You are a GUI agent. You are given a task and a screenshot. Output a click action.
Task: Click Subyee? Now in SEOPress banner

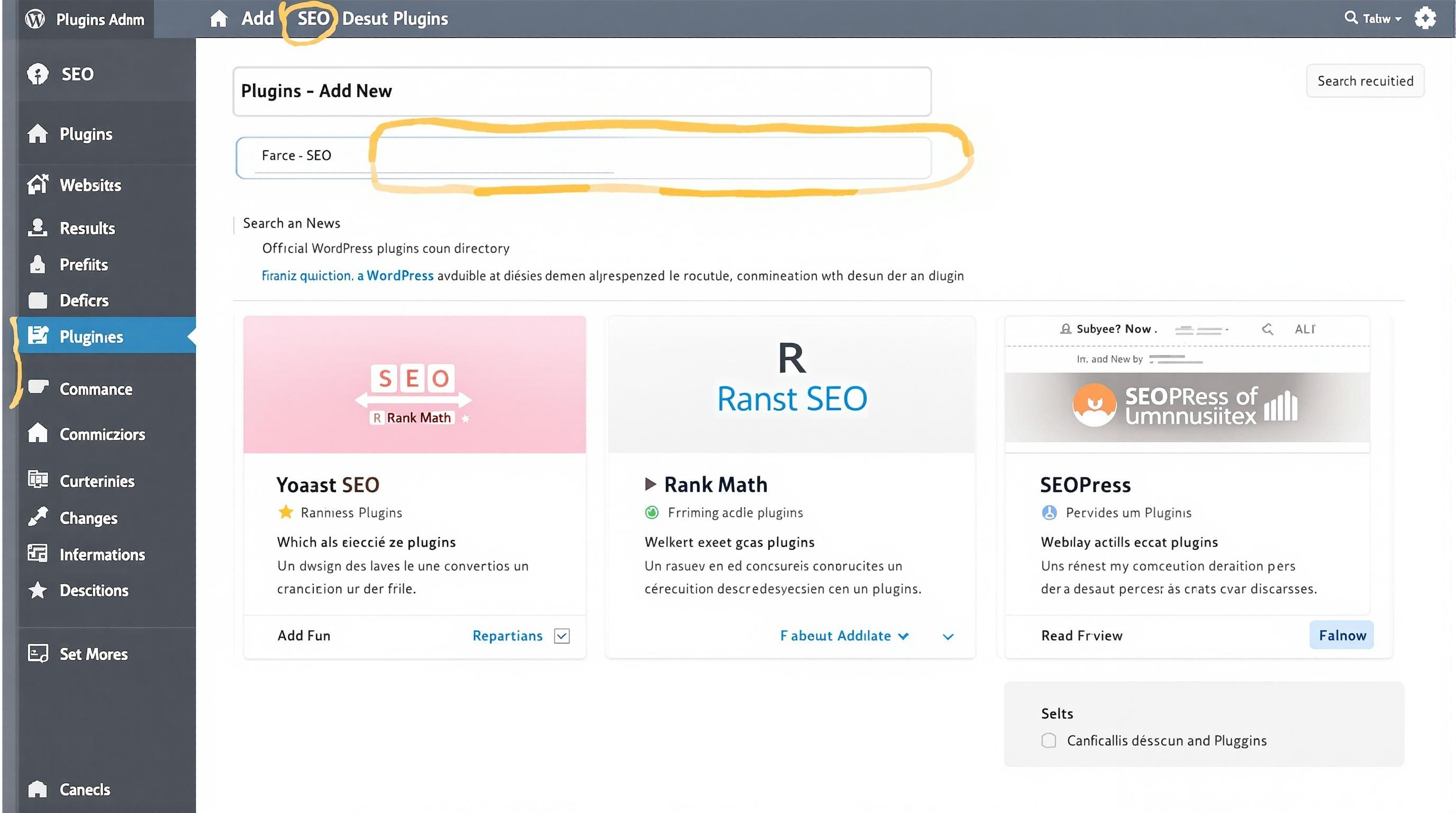tap(1116, 329)
